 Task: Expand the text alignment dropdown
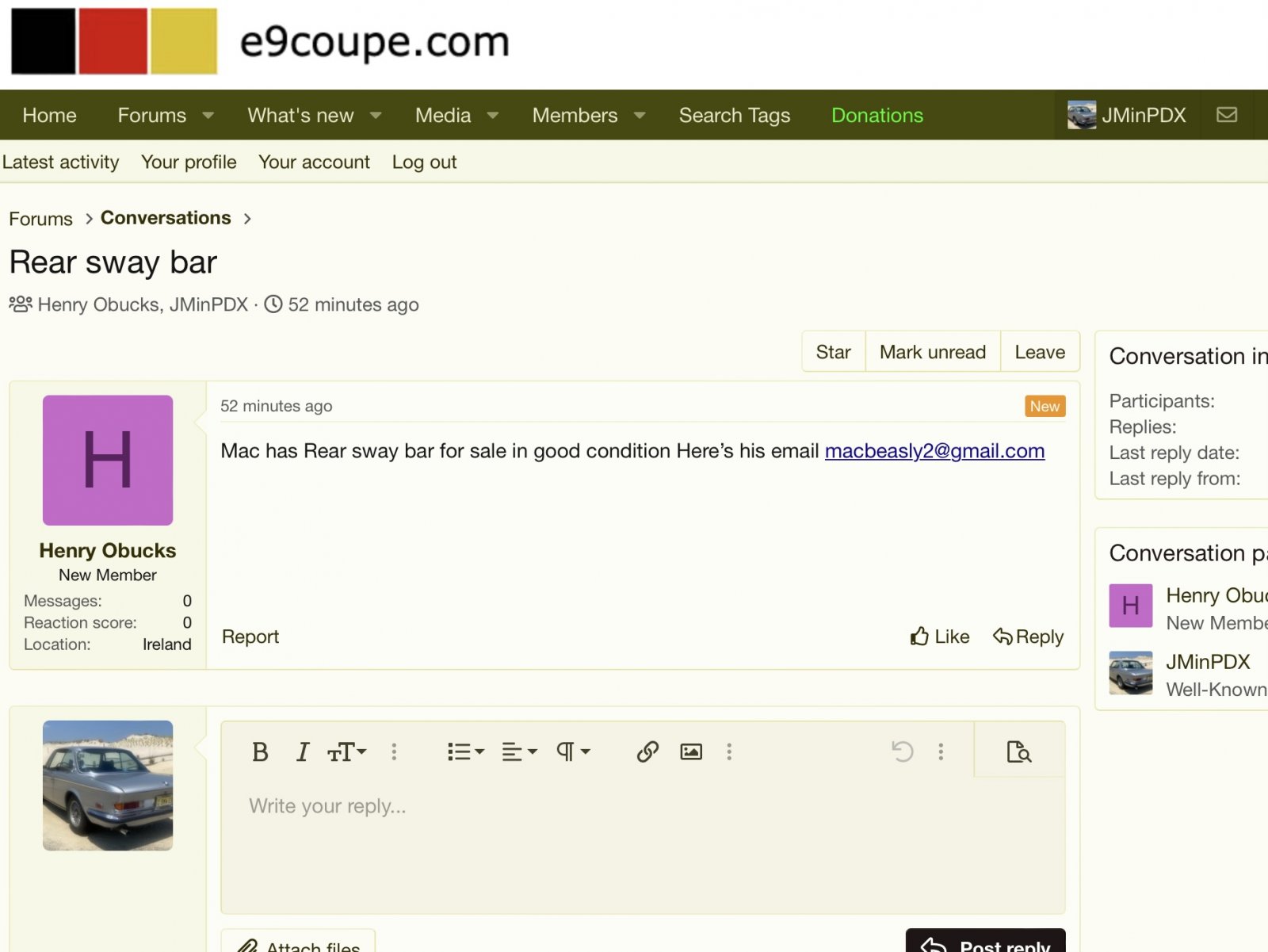click(519, 751)
